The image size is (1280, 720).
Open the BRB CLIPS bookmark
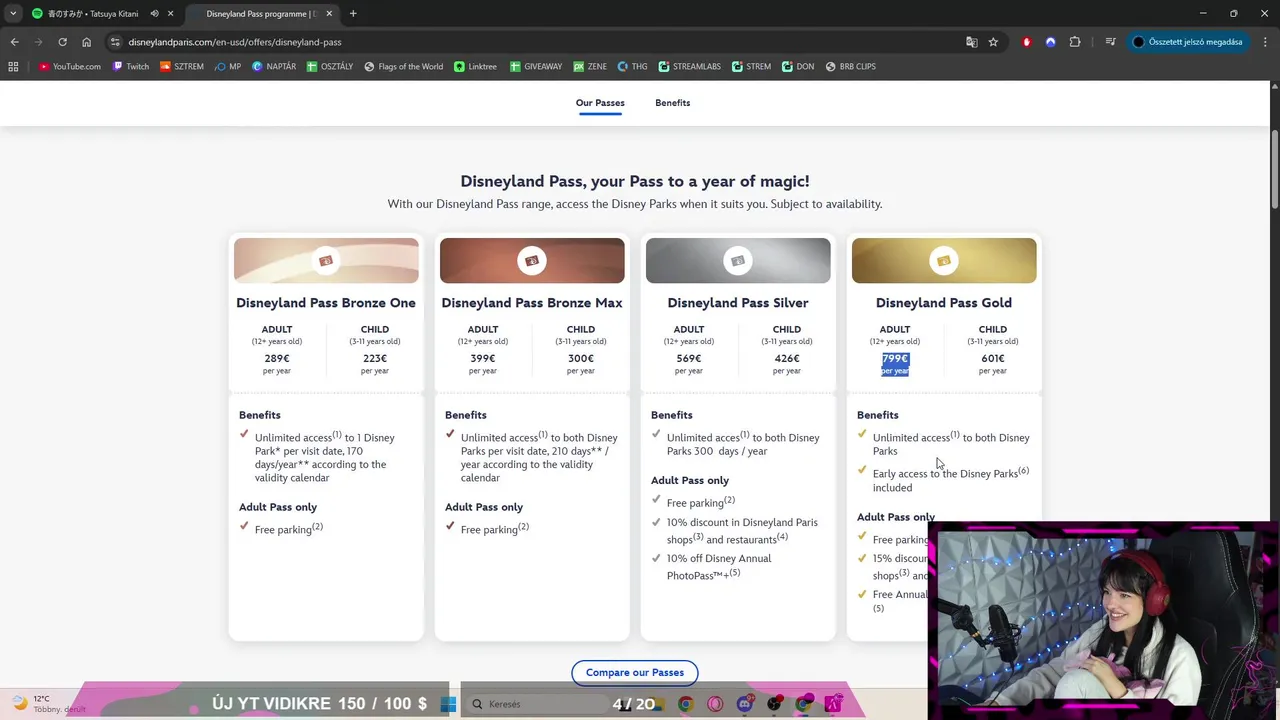tap(851, 66)
